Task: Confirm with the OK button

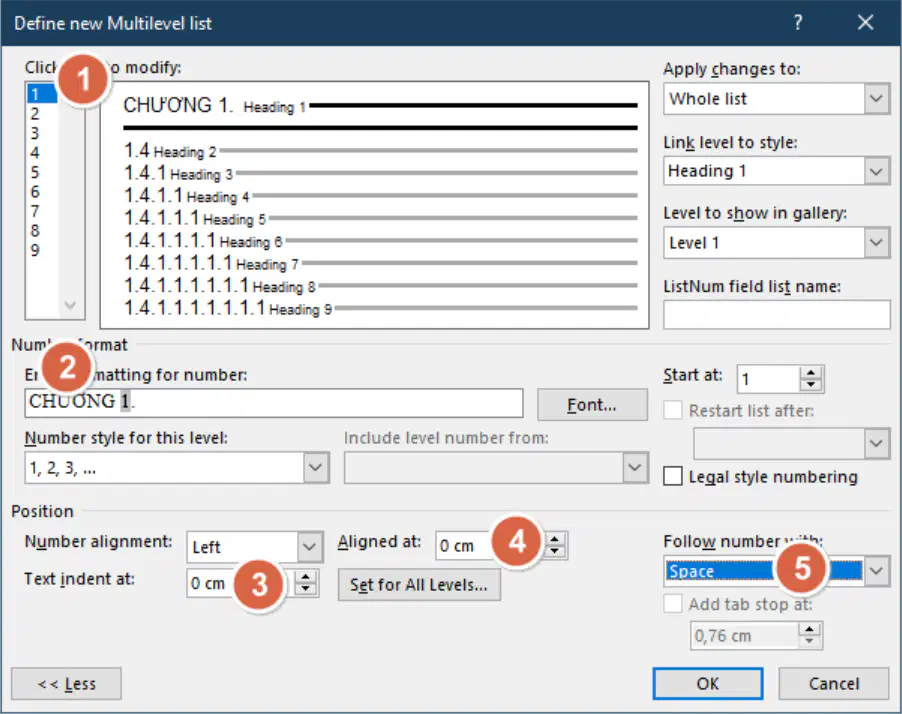Action: pos(708,684)
